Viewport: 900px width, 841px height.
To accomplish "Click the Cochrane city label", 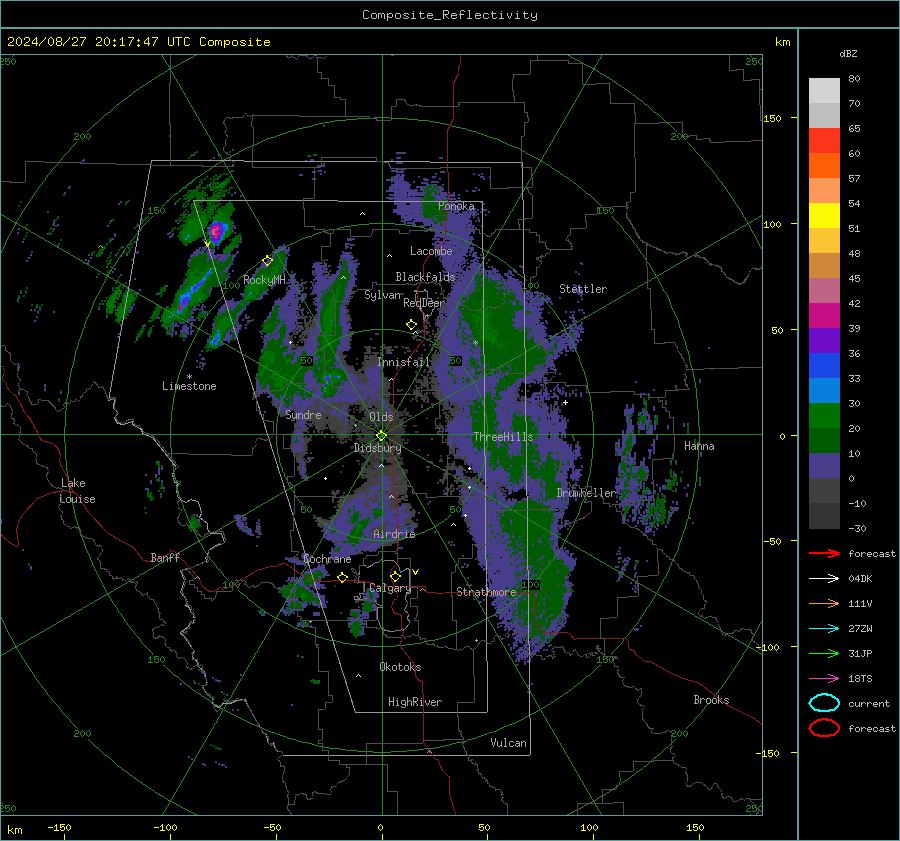I will pos(327,559).
